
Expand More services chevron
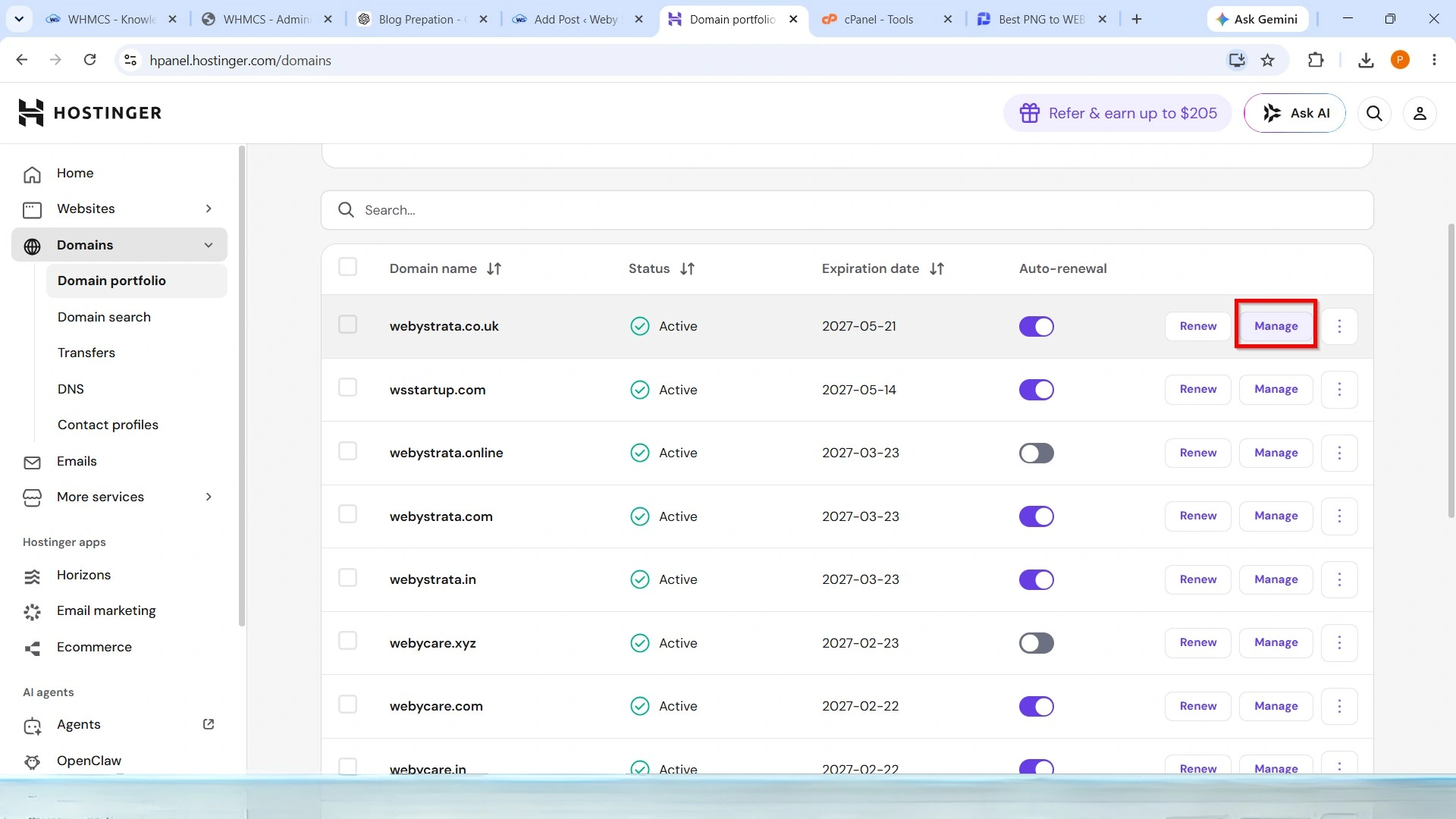point(209,497)
